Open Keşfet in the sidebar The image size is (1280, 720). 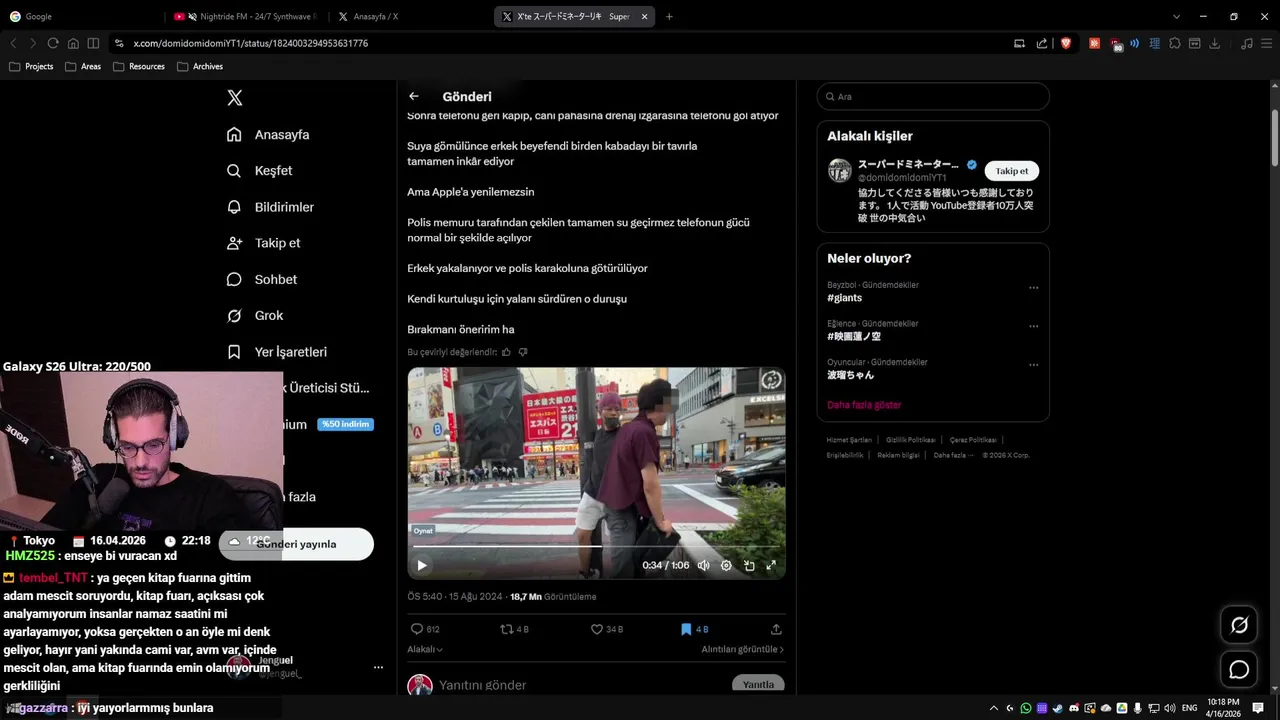tap(260, 171)
